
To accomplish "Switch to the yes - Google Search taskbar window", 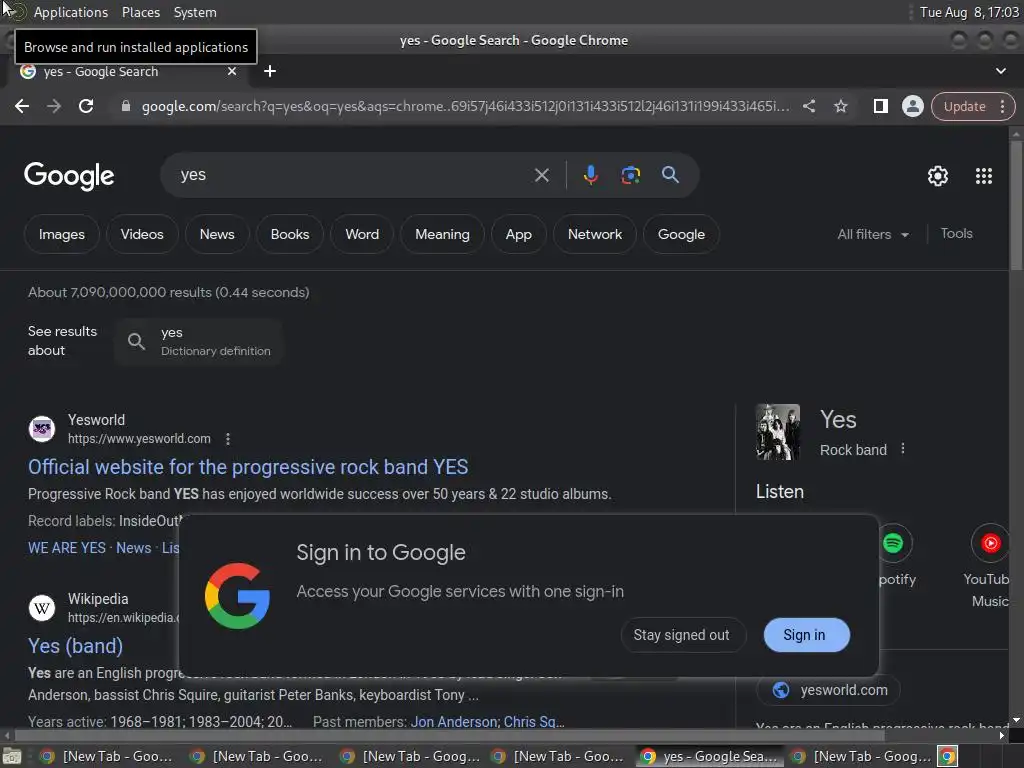I will 710,756.
